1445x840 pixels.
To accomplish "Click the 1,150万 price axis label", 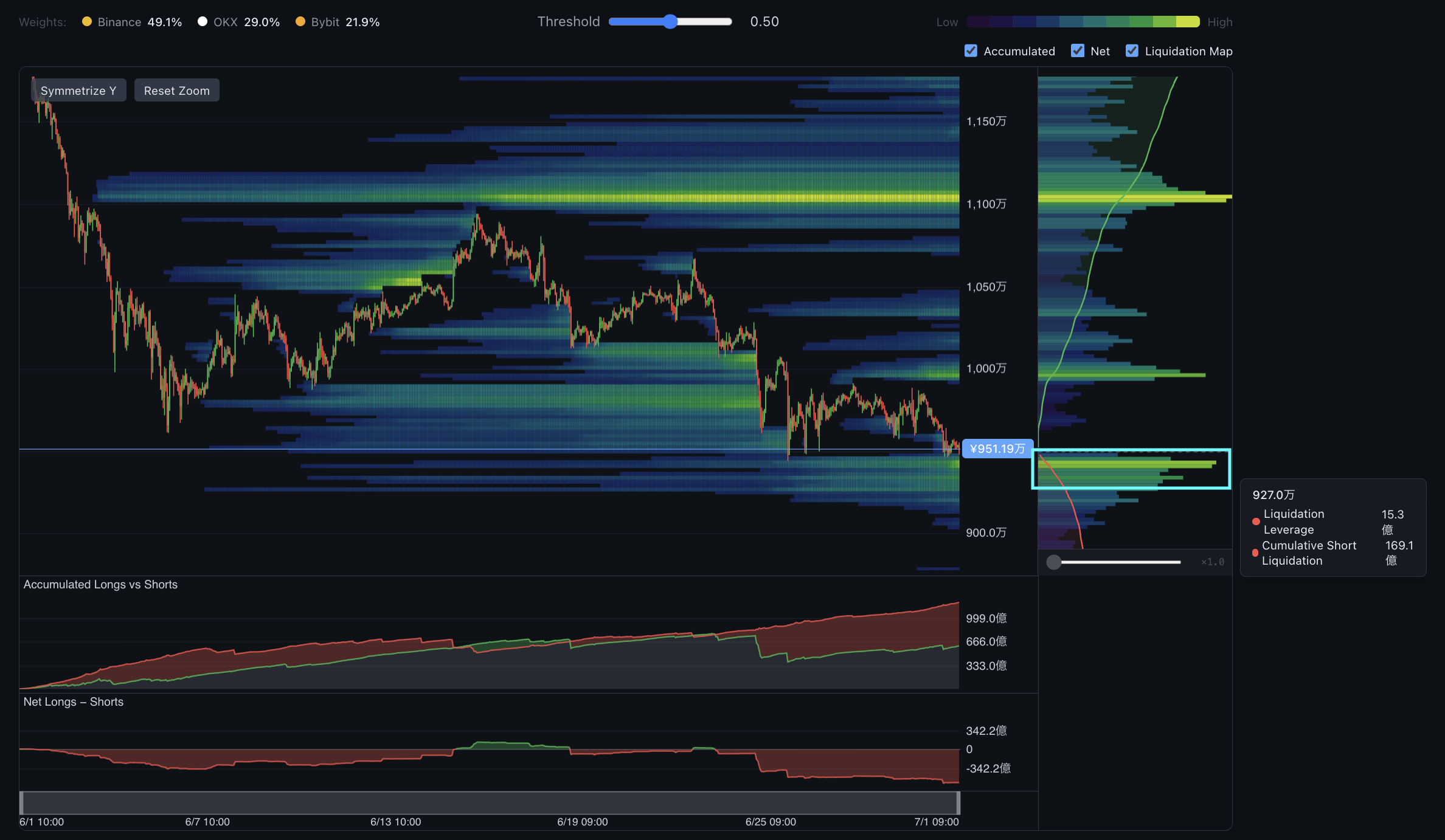I will pos(986,122).
